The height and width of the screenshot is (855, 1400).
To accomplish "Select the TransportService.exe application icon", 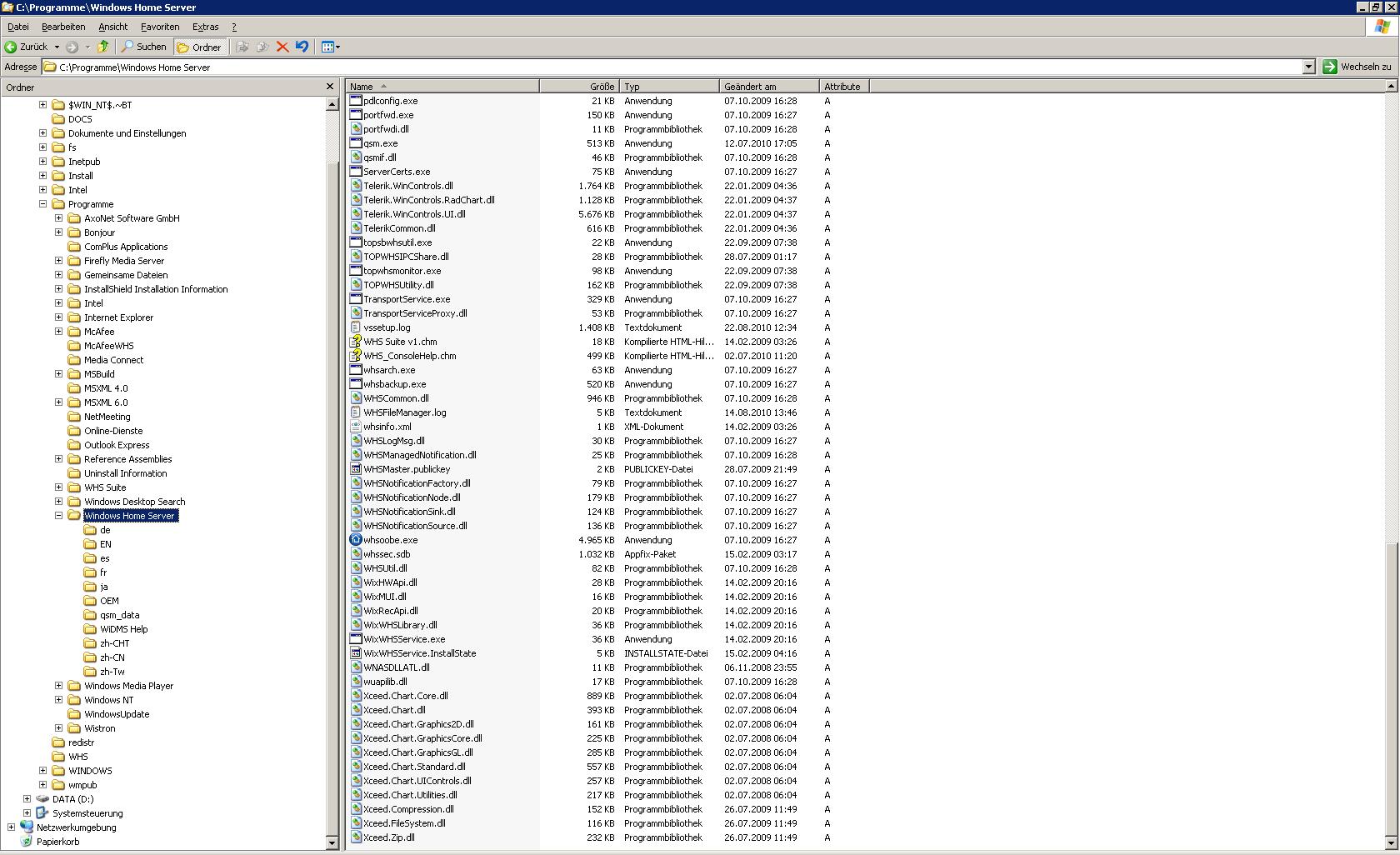I will (356, 299).
